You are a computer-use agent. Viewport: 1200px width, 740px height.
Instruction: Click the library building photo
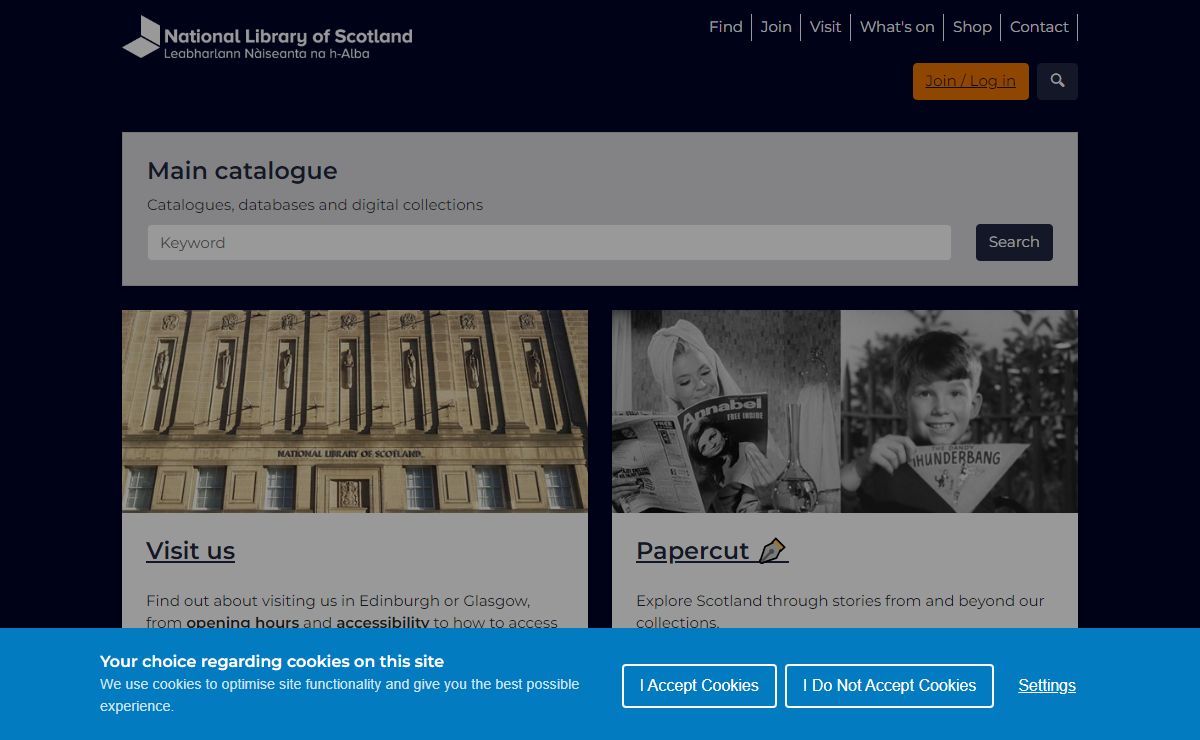pos(355,411)
